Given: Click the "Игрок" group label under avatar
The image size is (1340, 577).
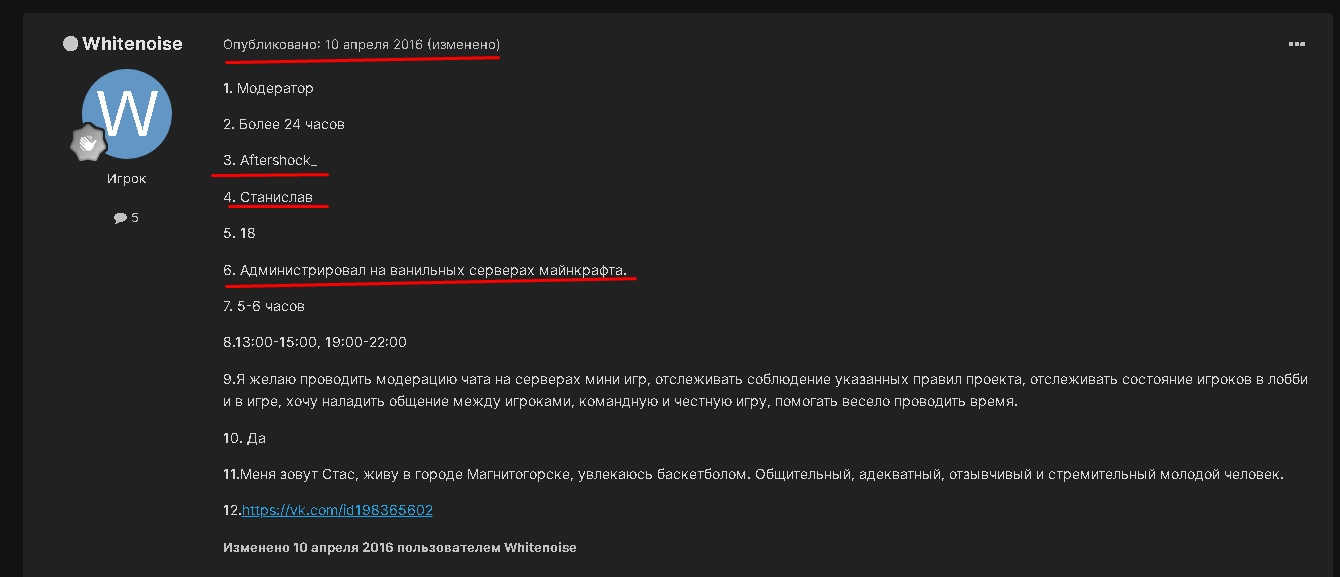Looking at the screenshot, I should (126, 179).
